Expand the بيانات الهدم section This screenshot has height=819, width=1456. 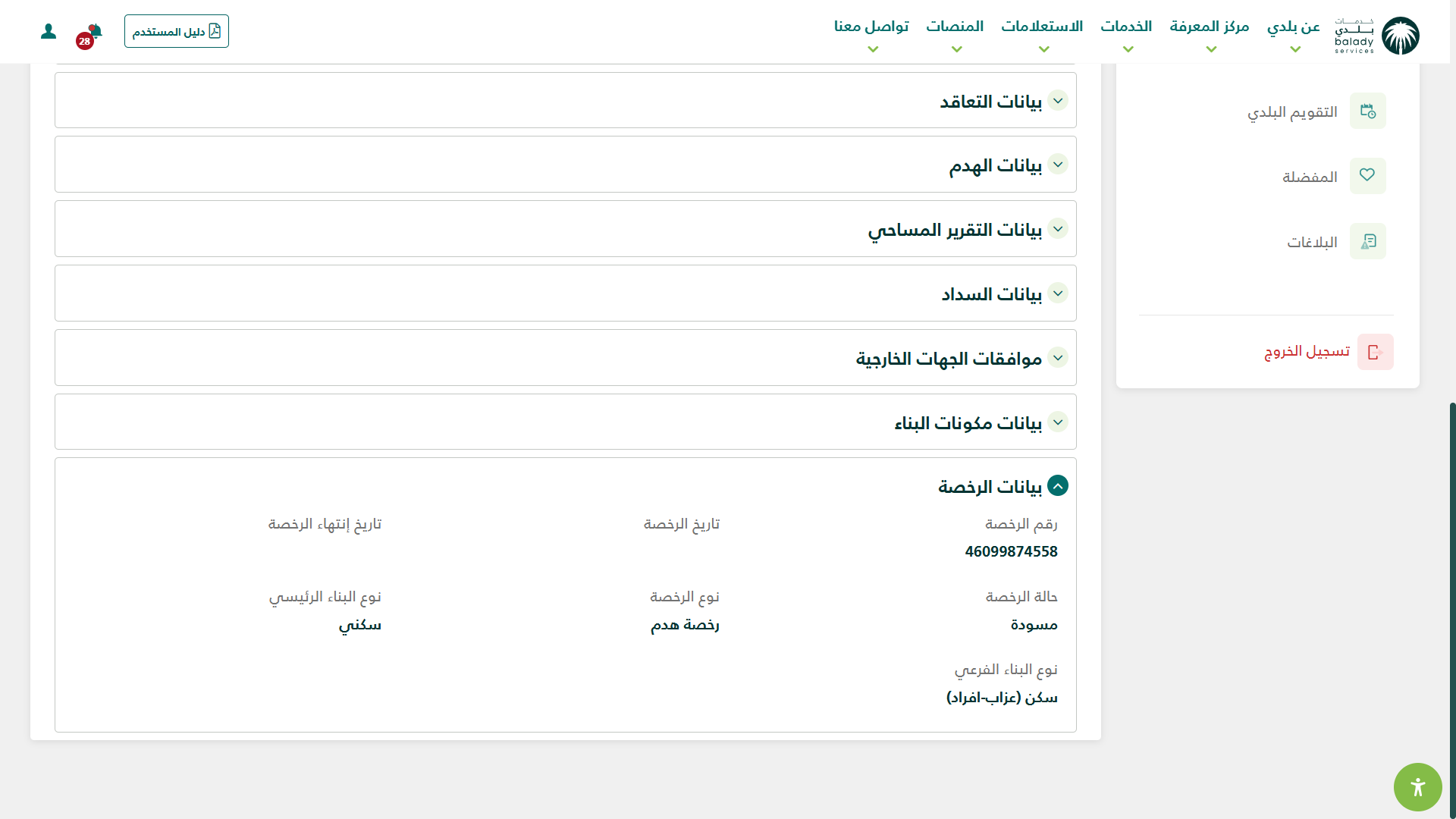[1057, 165]
